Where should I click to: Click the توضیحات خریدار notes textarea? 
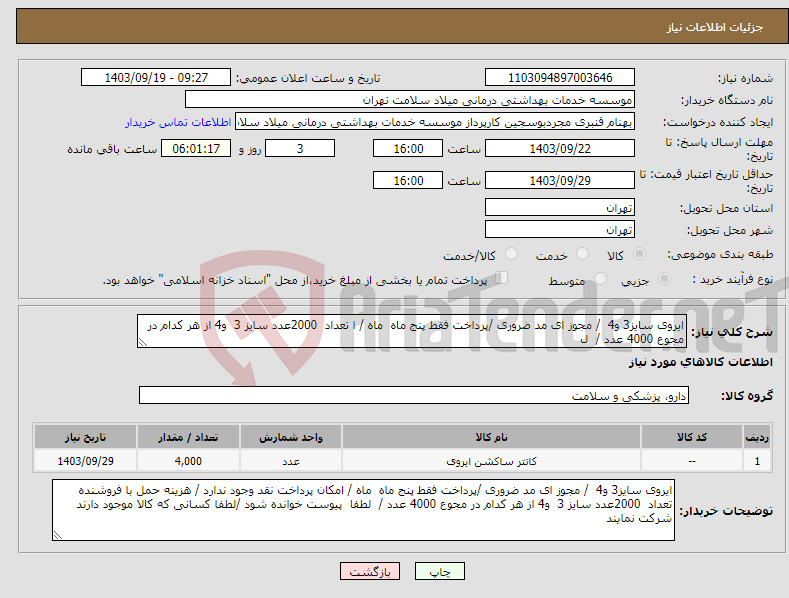tap(363, 510)
